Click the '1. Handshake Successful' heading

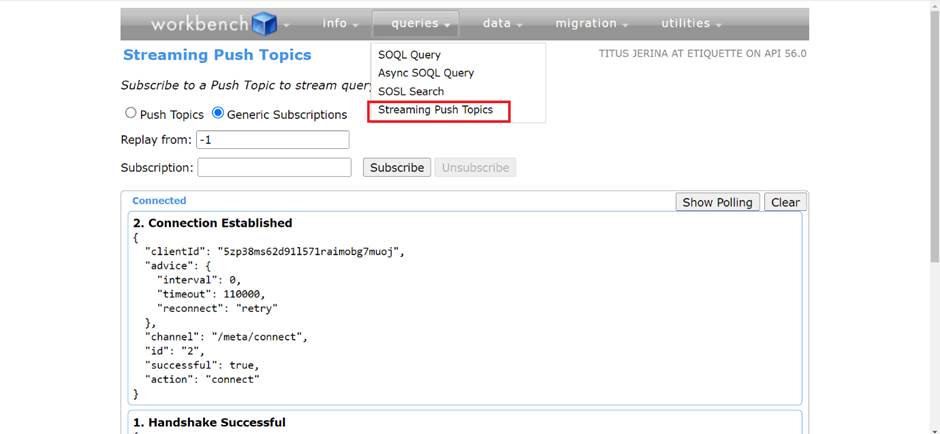(x=209, y=423)
